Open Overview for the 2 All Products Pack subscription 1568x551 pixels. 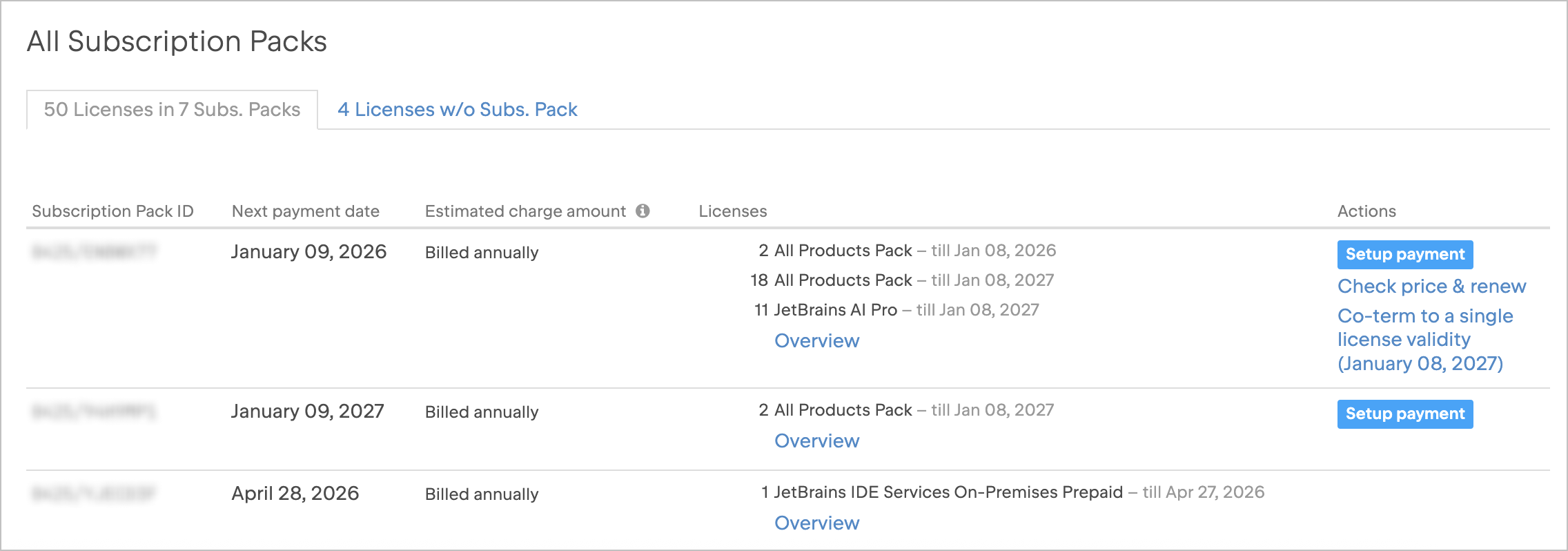817,441
